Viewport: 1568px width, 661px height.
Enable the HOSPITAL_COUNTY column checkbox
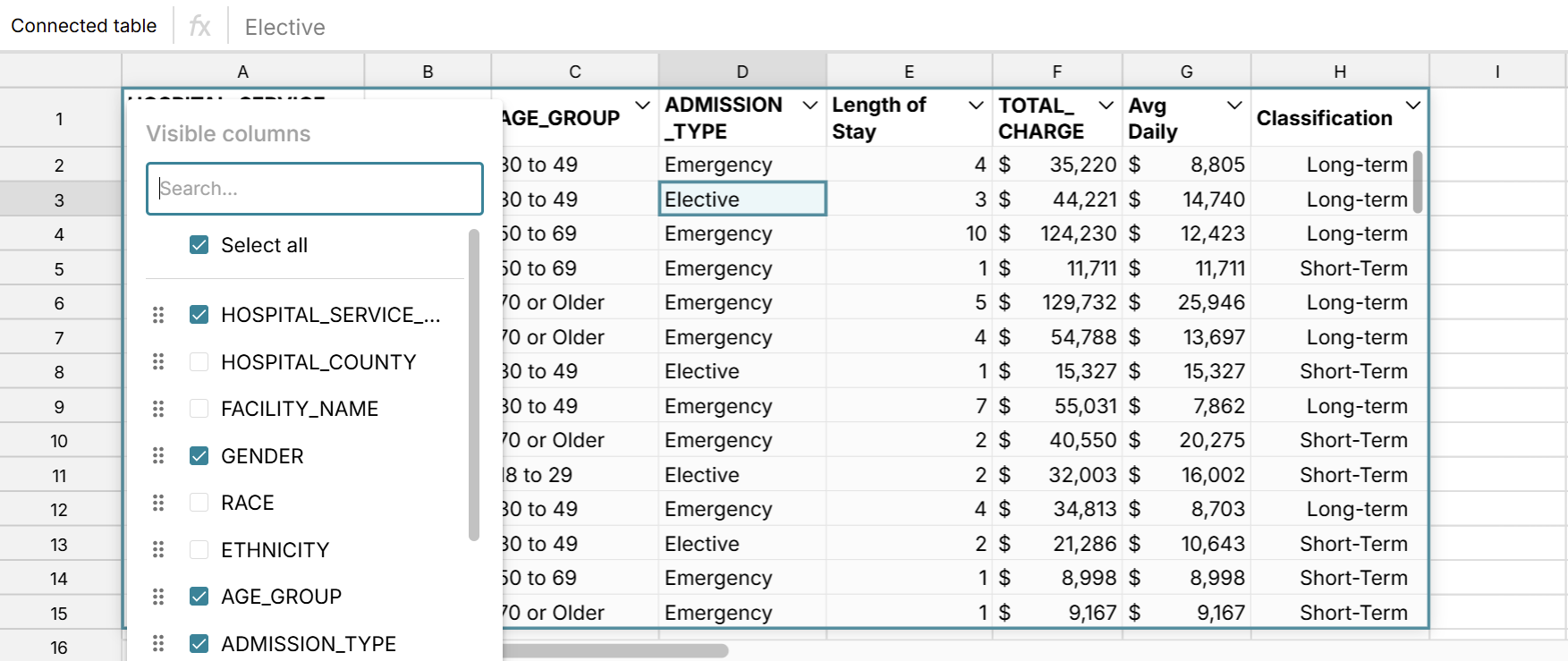click(199, 361)
